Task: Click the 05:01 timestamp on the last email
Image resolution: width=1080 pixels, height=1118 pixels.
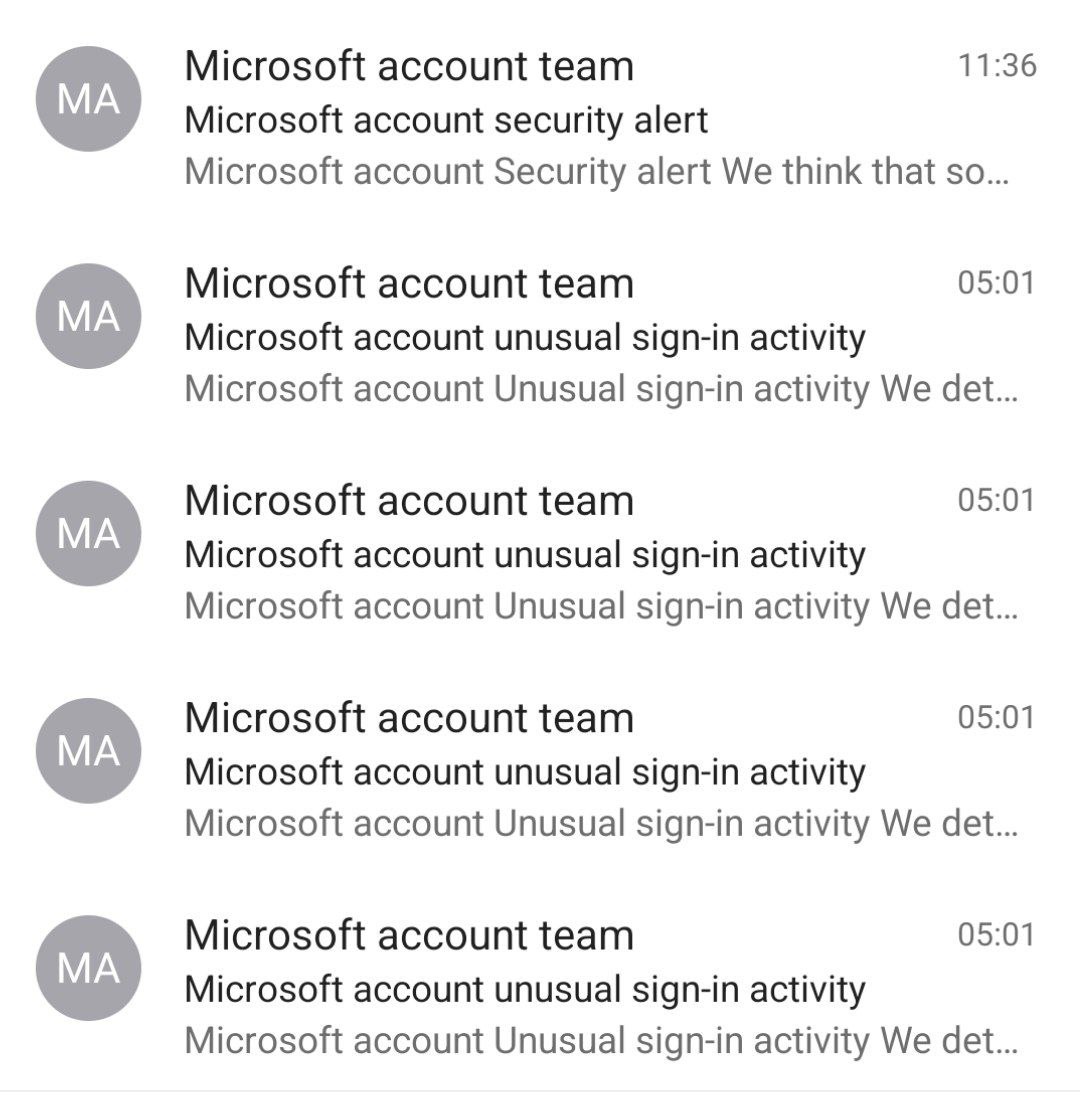Action: point(996,935)
